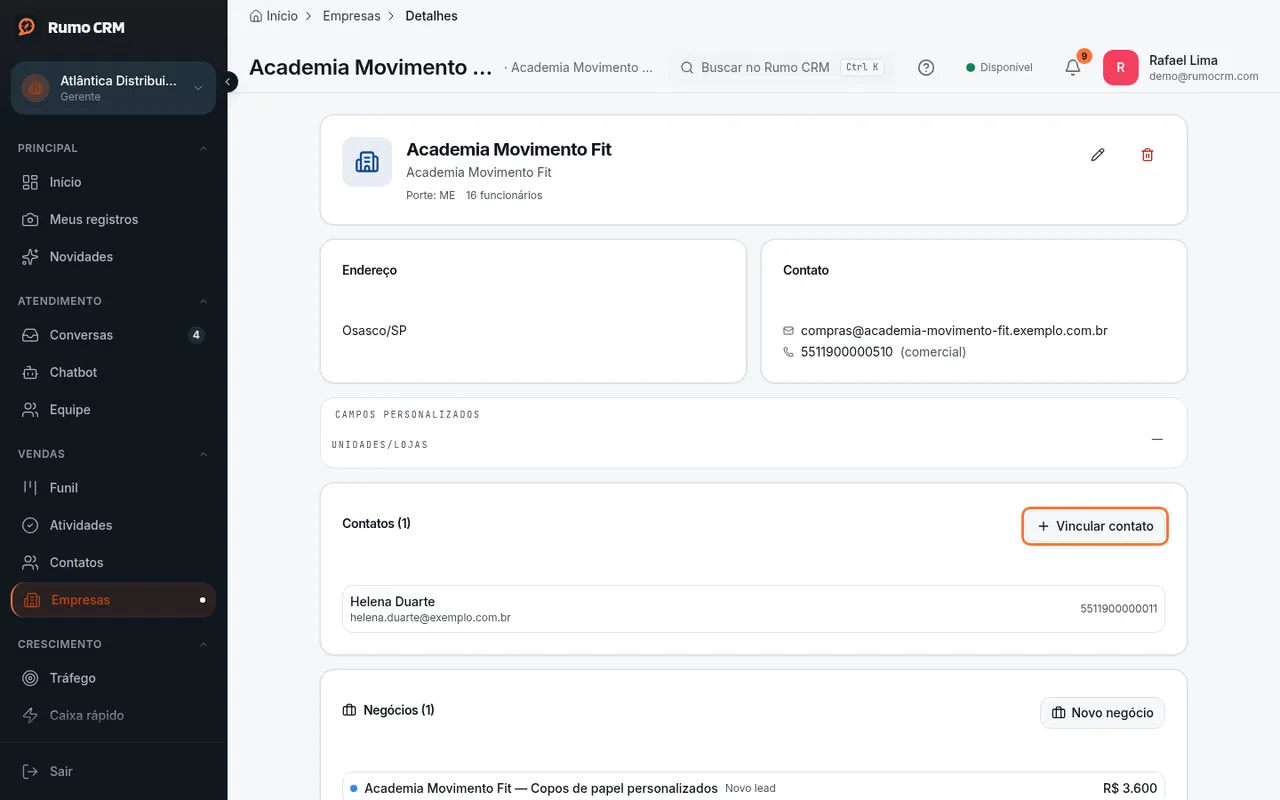This screenshot has height=800, width=1280.
Task: Click the email envelope icon in Contato card
Action: click(x=789, y=331)
